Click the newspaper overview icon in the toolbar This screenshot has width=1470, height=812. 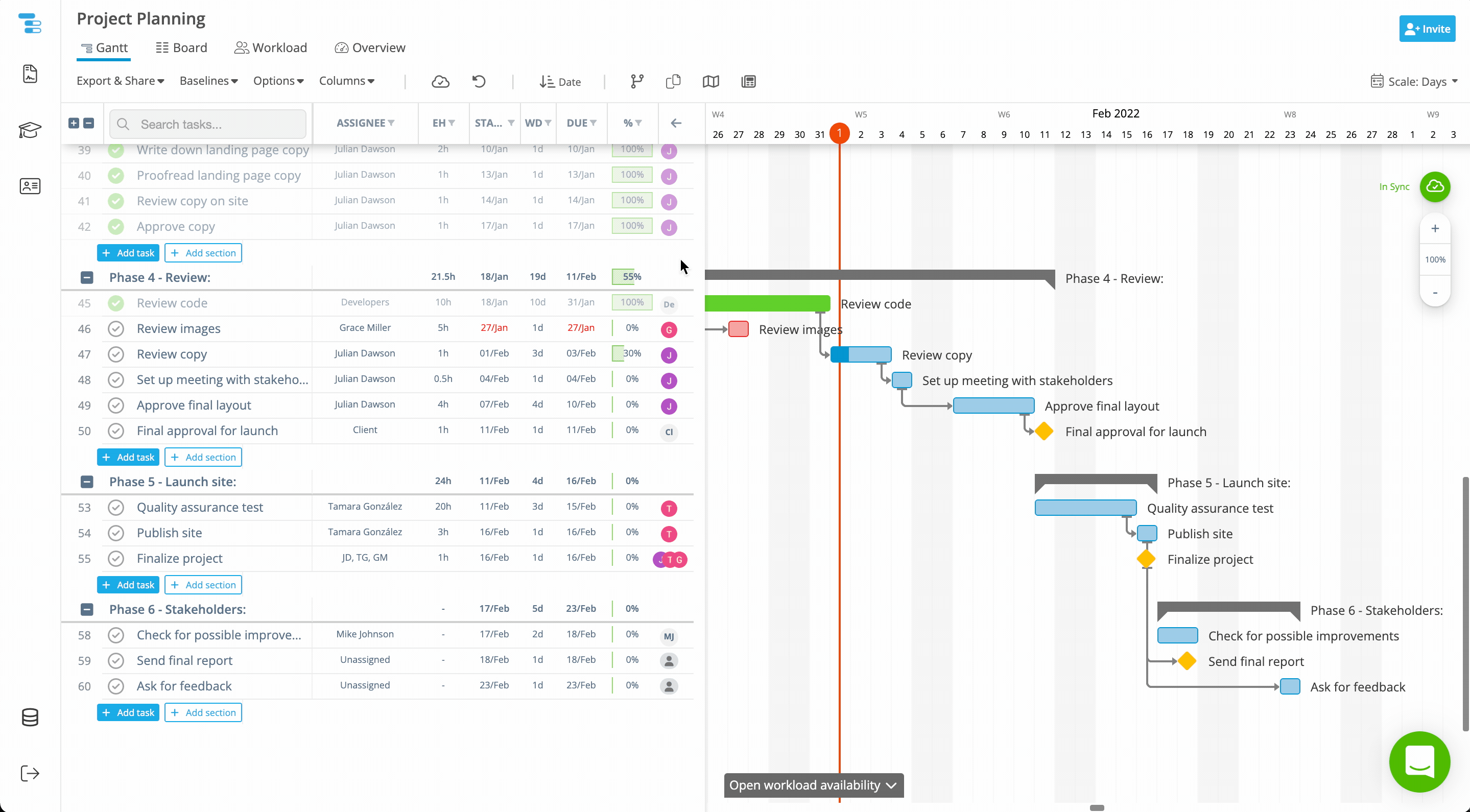pos(748,82)
